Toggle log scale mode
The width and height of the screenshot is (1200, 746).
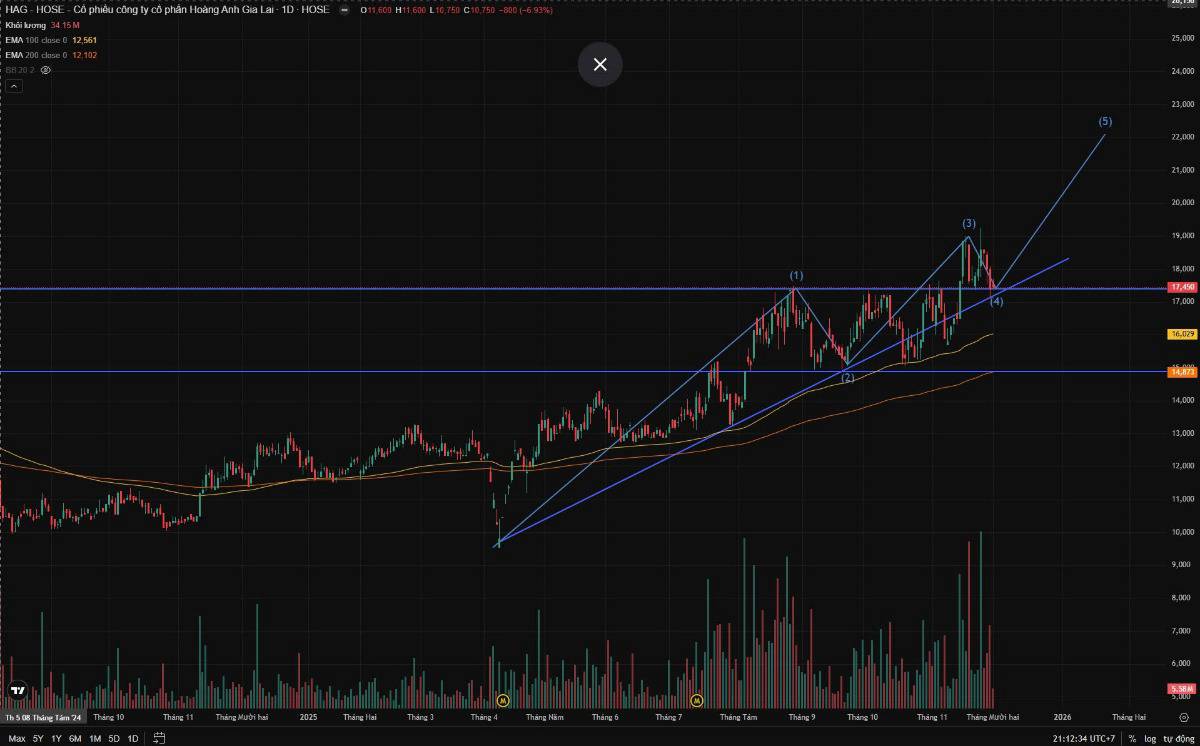tap(1149, 739)
